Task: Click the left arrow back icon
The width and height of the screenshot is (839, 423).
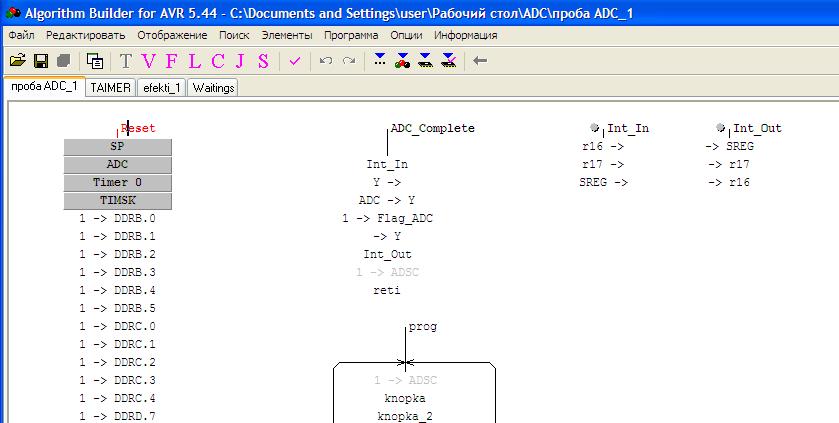Action: pos(480,61)
